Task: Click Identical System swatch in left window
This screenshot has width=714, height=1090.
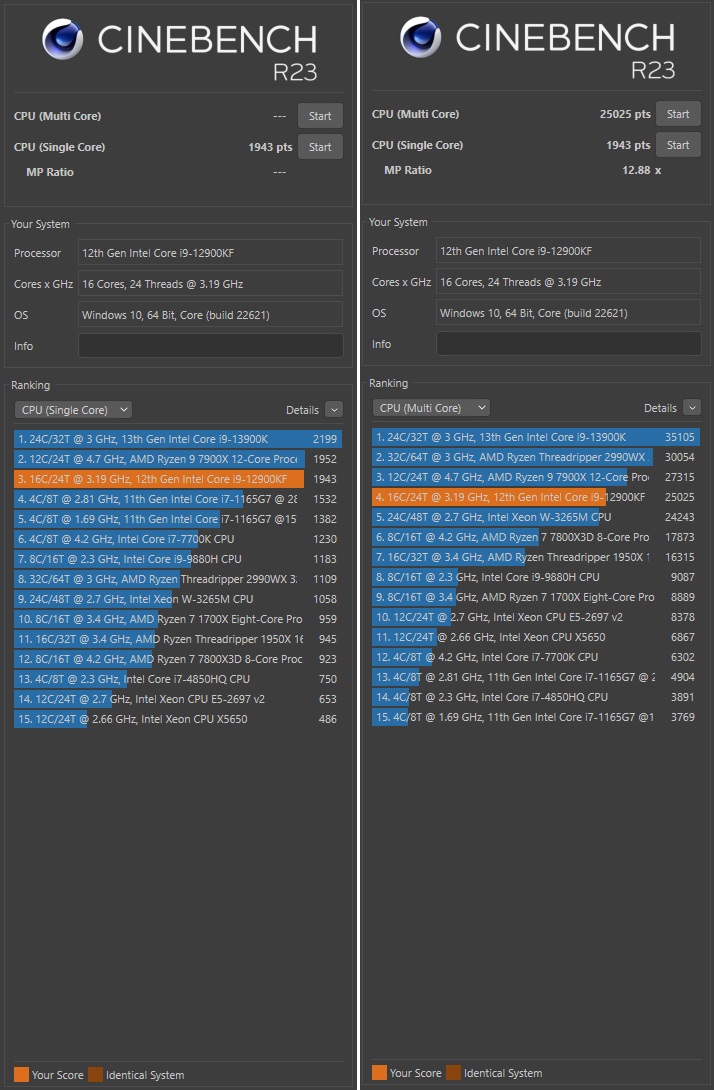Action: tap(95, 1075)
